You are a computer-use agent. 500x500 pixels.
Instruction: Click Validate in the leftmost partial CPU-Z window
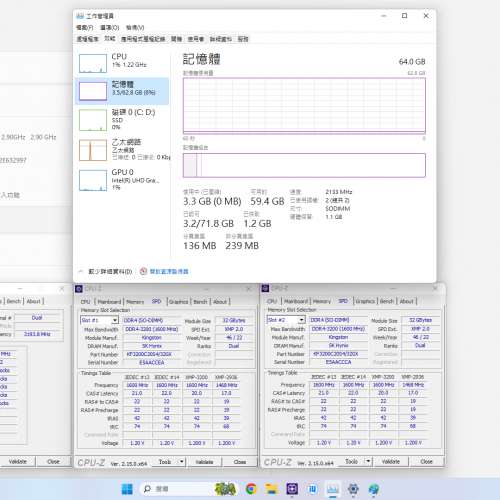(x=17, y=462)
